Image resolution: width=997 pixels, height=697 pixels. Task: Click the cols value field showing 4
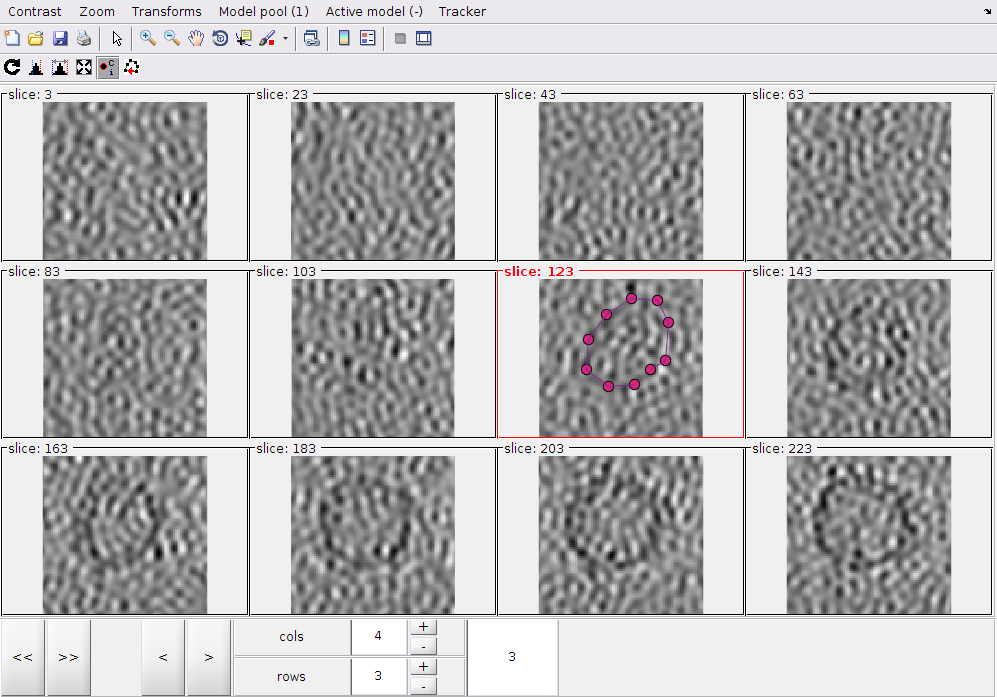[378, 637]
